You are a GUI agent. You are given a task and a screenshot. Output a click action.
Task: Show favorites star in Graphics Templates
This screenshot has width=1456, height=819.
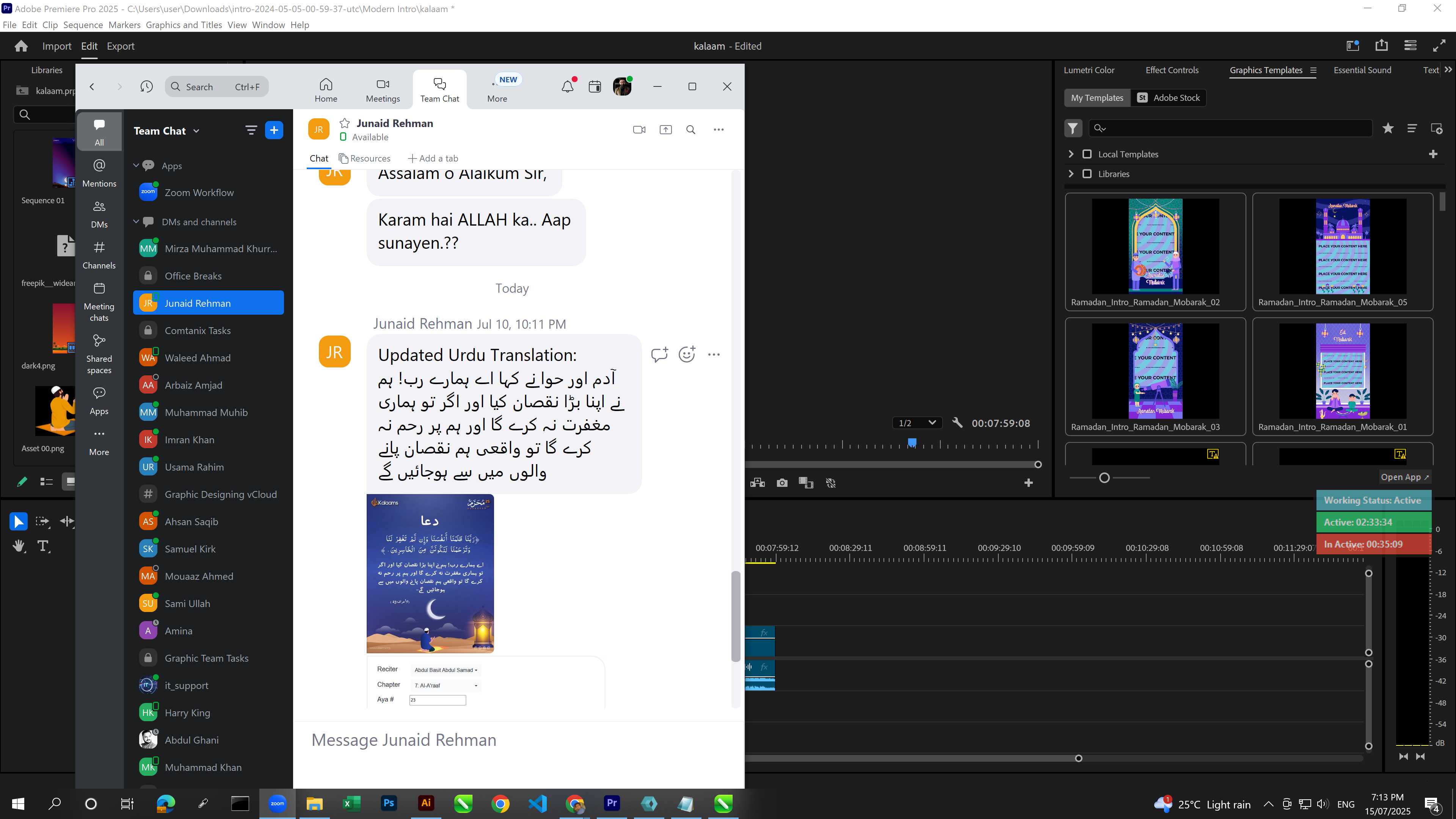coord(1388,128)
